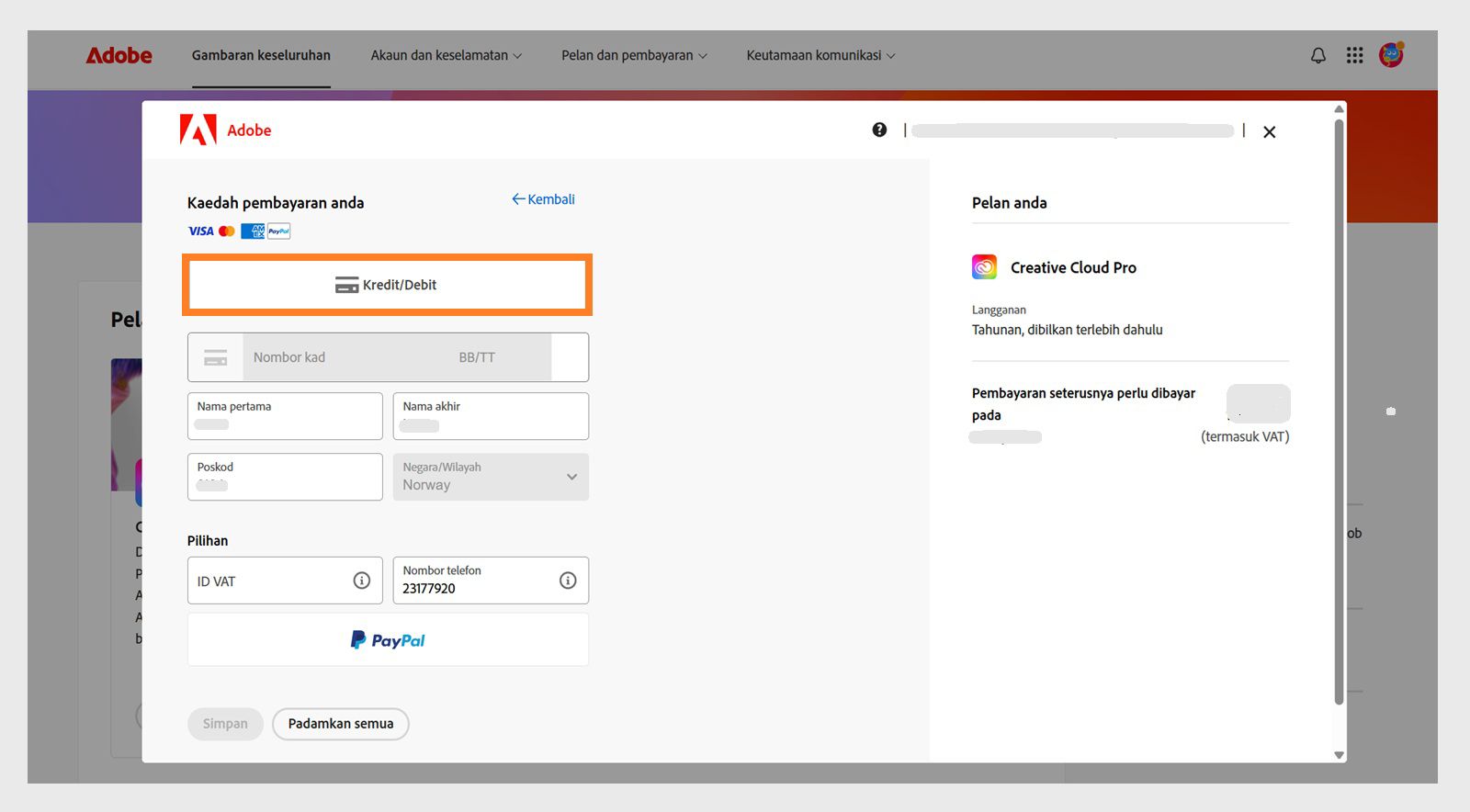
Task: Click the 'Kaedah pembayaran anda' heading
Action: coord(276,203)
